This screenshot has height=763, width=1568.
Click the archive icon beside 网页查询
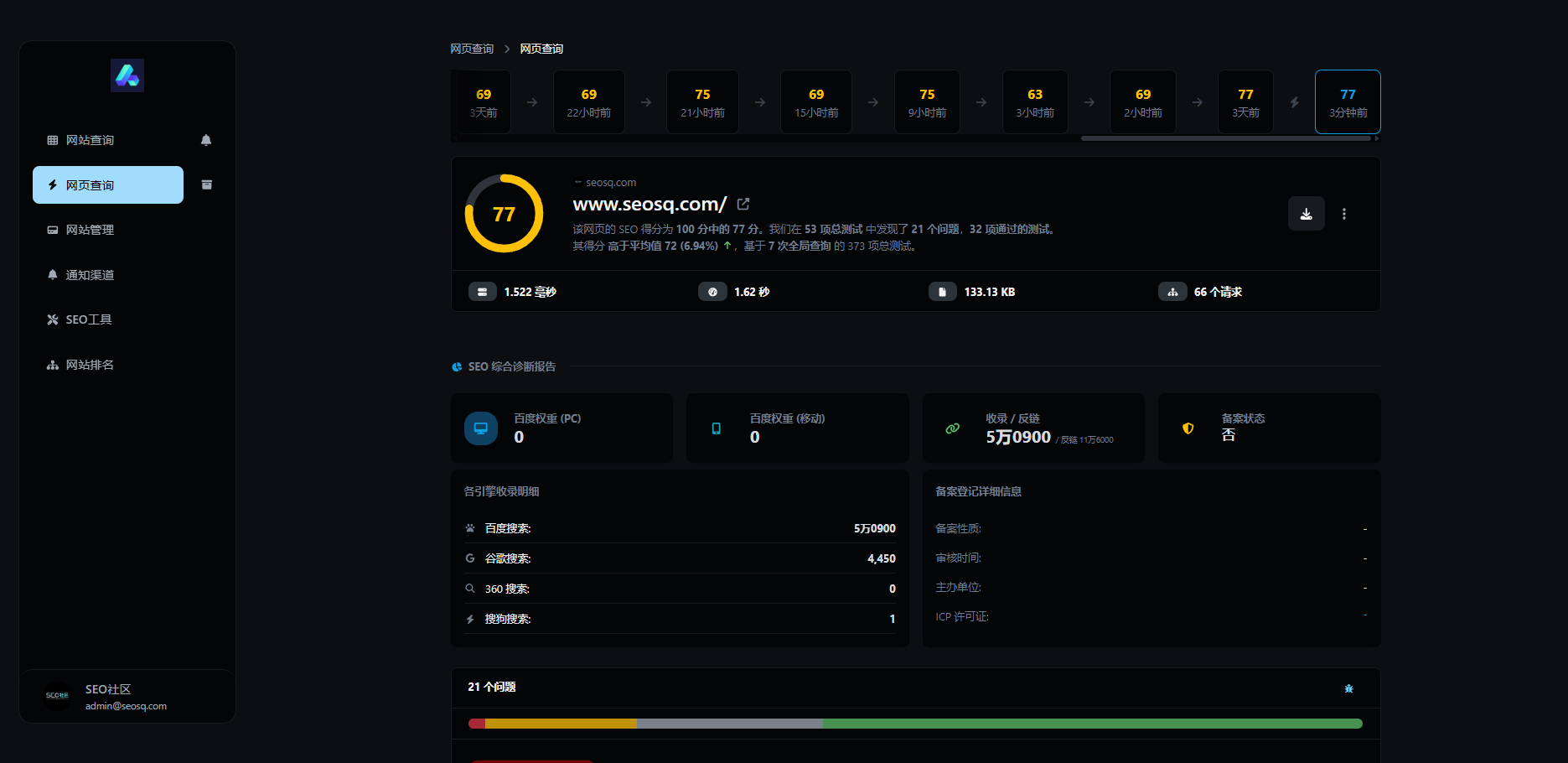point(207,184)
